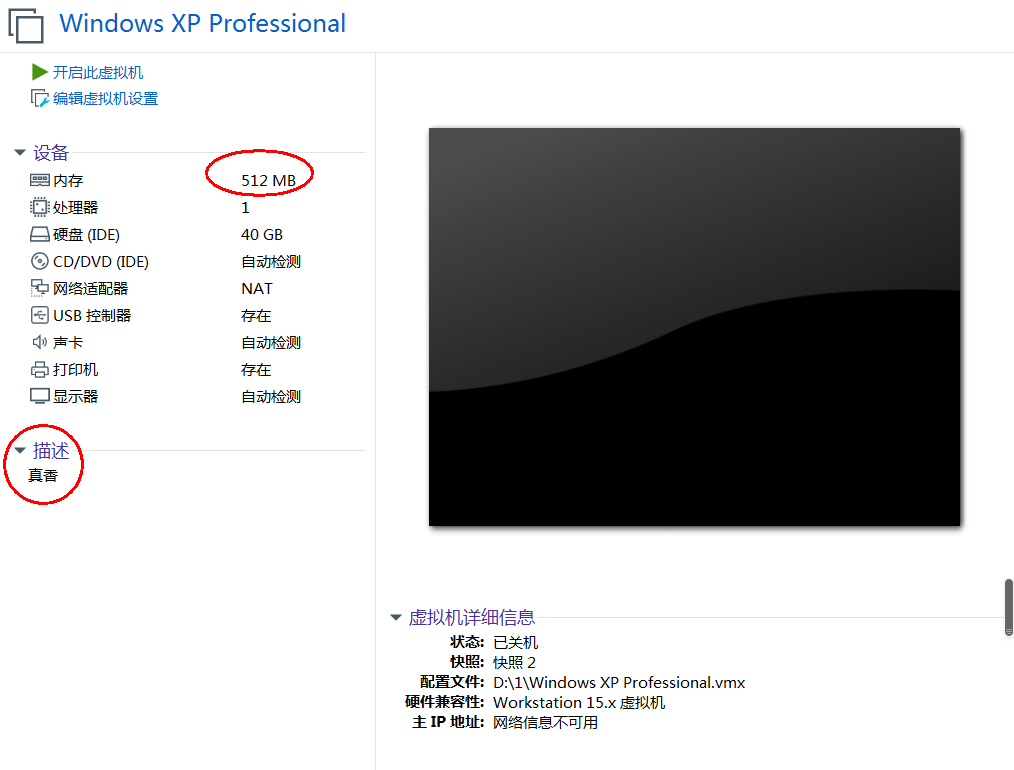Viewport: 1014px width, 770px height.
Task: Click the edit virtual machine settings icon
Action: click(40, 98)
